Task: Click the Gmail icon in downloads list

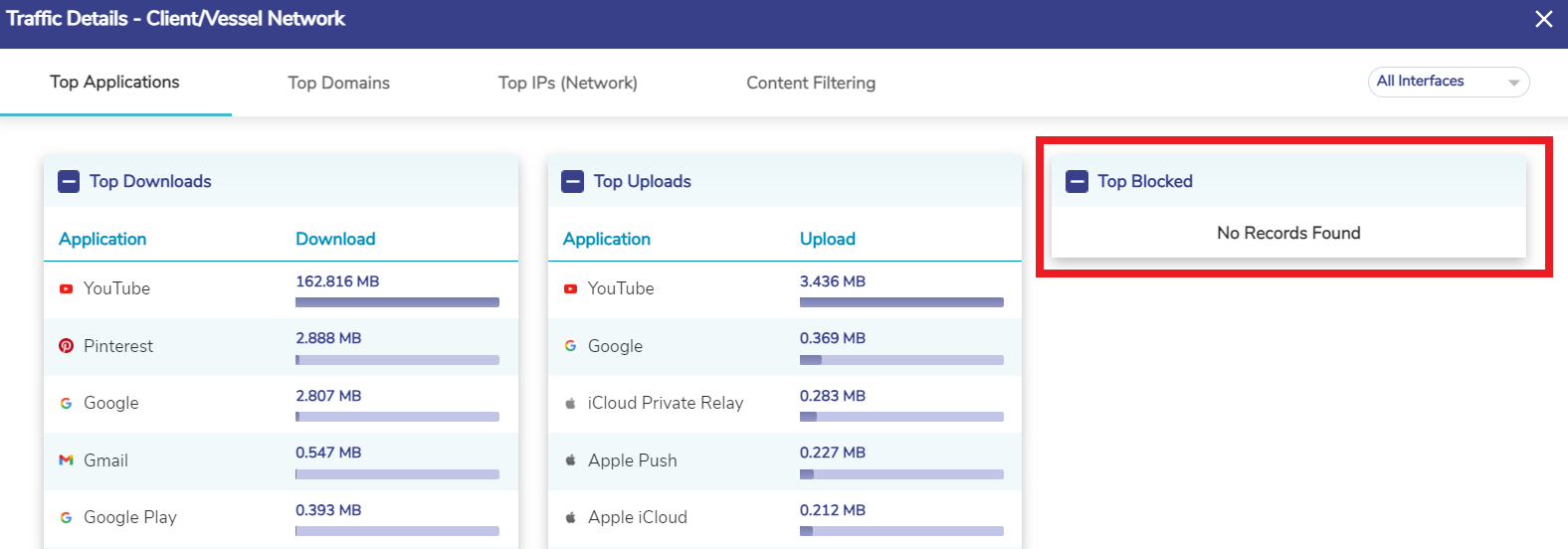Action: click(x=66, y=460)
